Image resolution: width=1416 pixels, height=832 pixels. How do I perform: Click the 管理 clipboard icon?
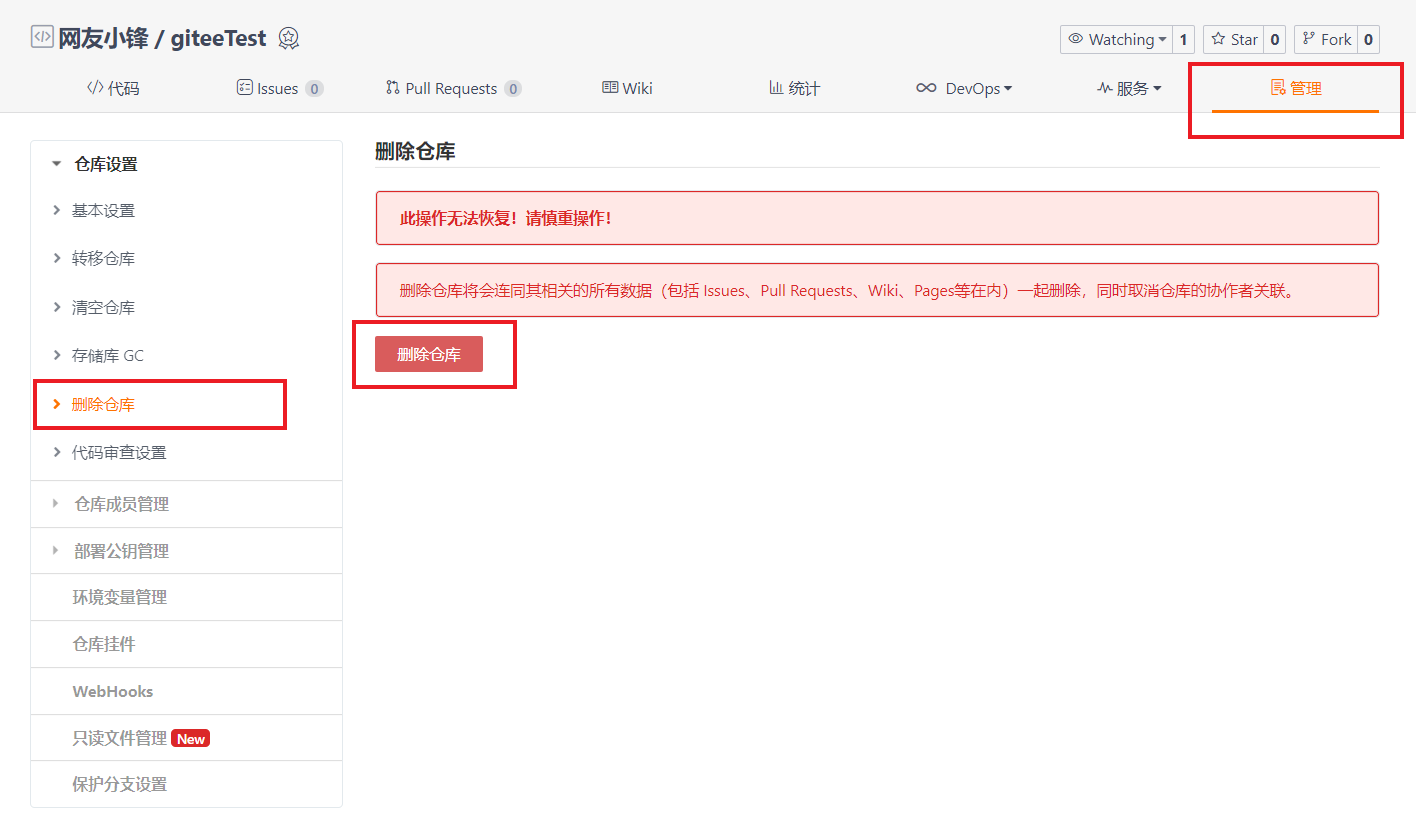1280,87
